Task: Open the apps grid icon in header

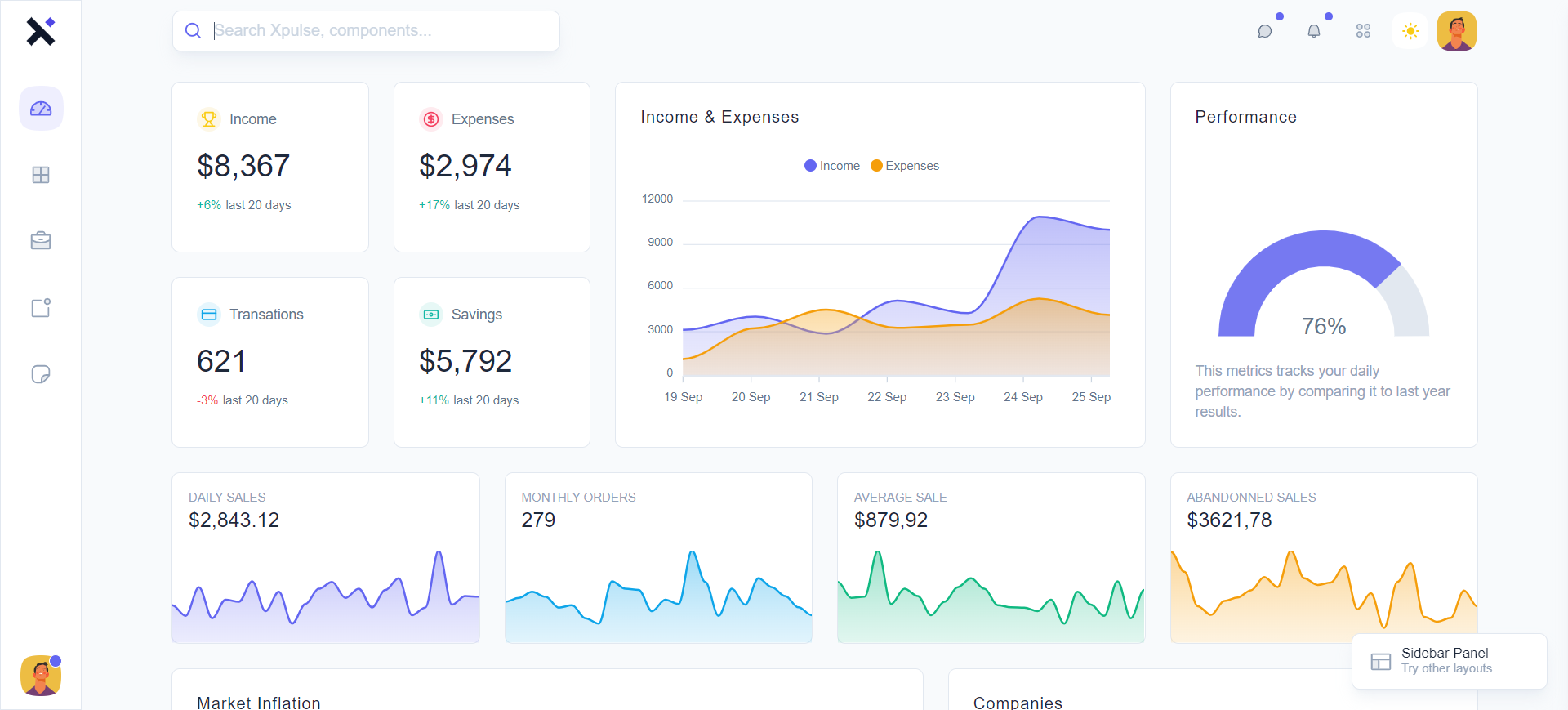Action: pos(1363,31)
